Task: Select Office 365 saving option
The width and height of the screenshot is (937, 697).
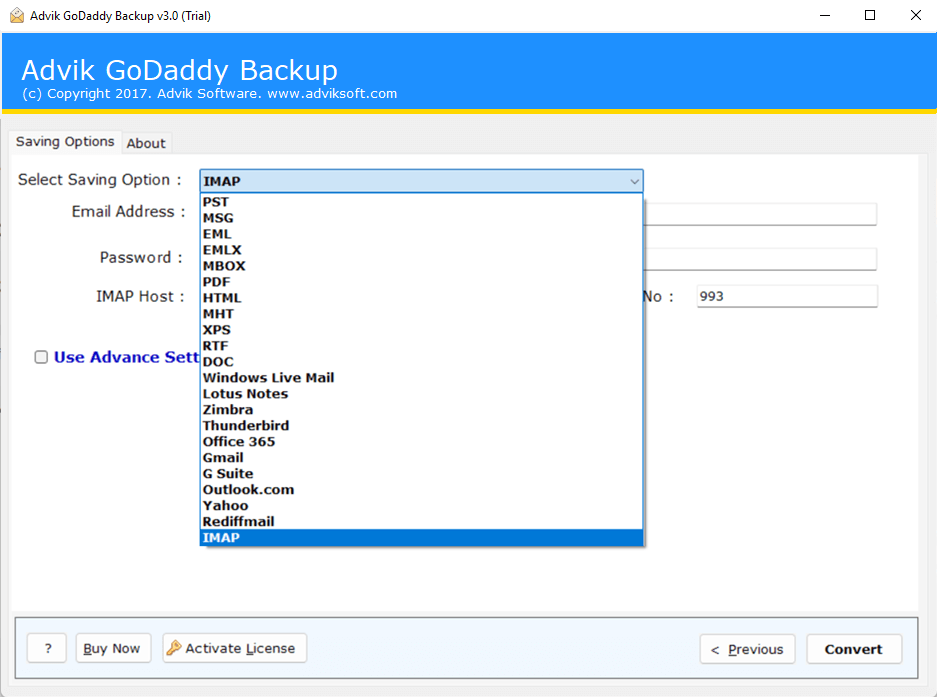Action: pos(421,442)
